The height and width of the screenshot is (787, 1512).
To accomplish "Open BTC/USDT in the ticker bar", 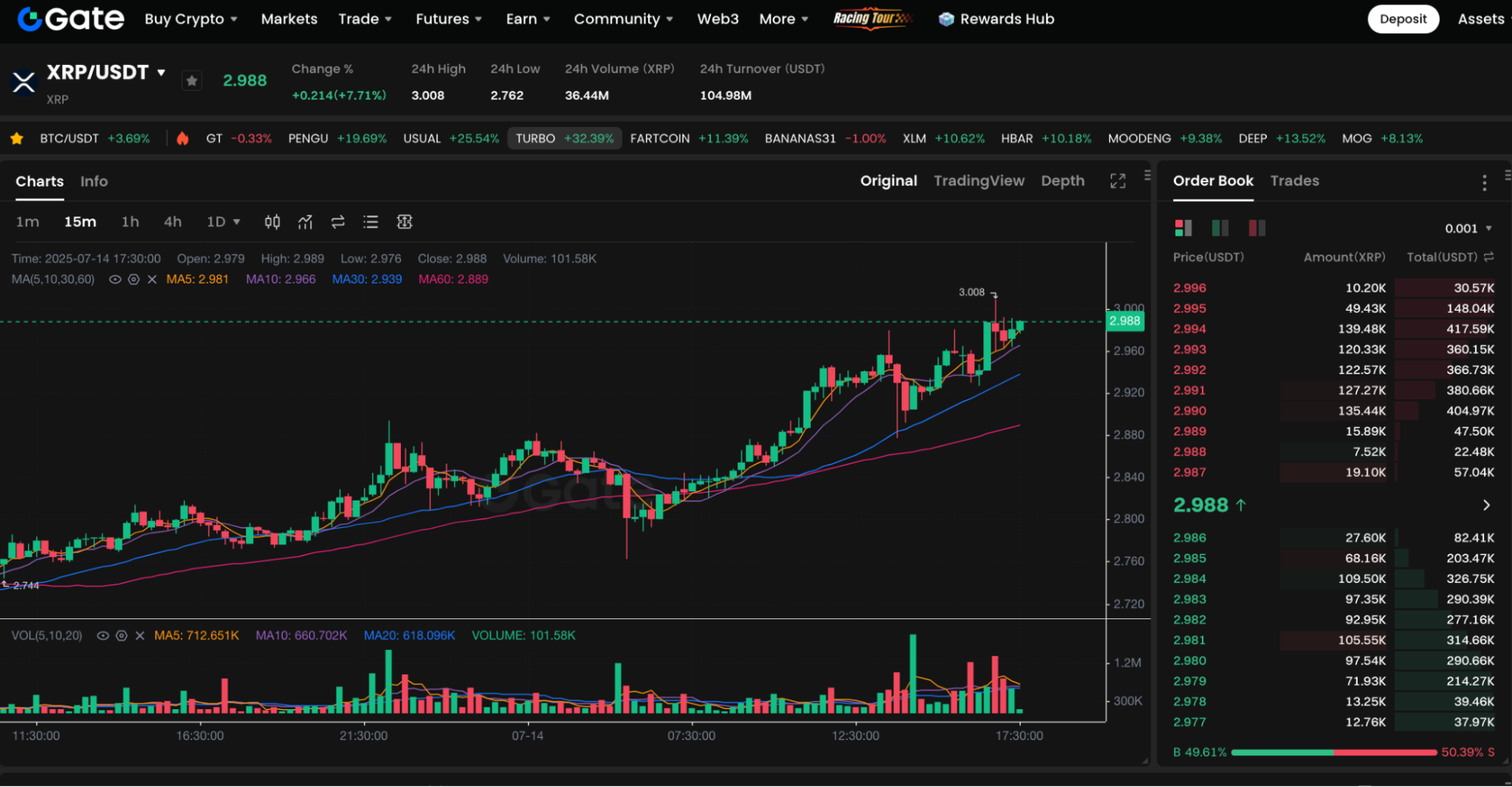I will click(x=95, y=138).
